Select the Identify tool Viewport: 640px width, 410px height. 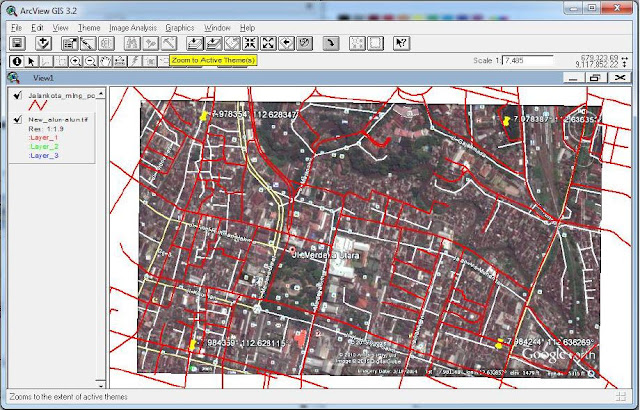tap(17, 61)
